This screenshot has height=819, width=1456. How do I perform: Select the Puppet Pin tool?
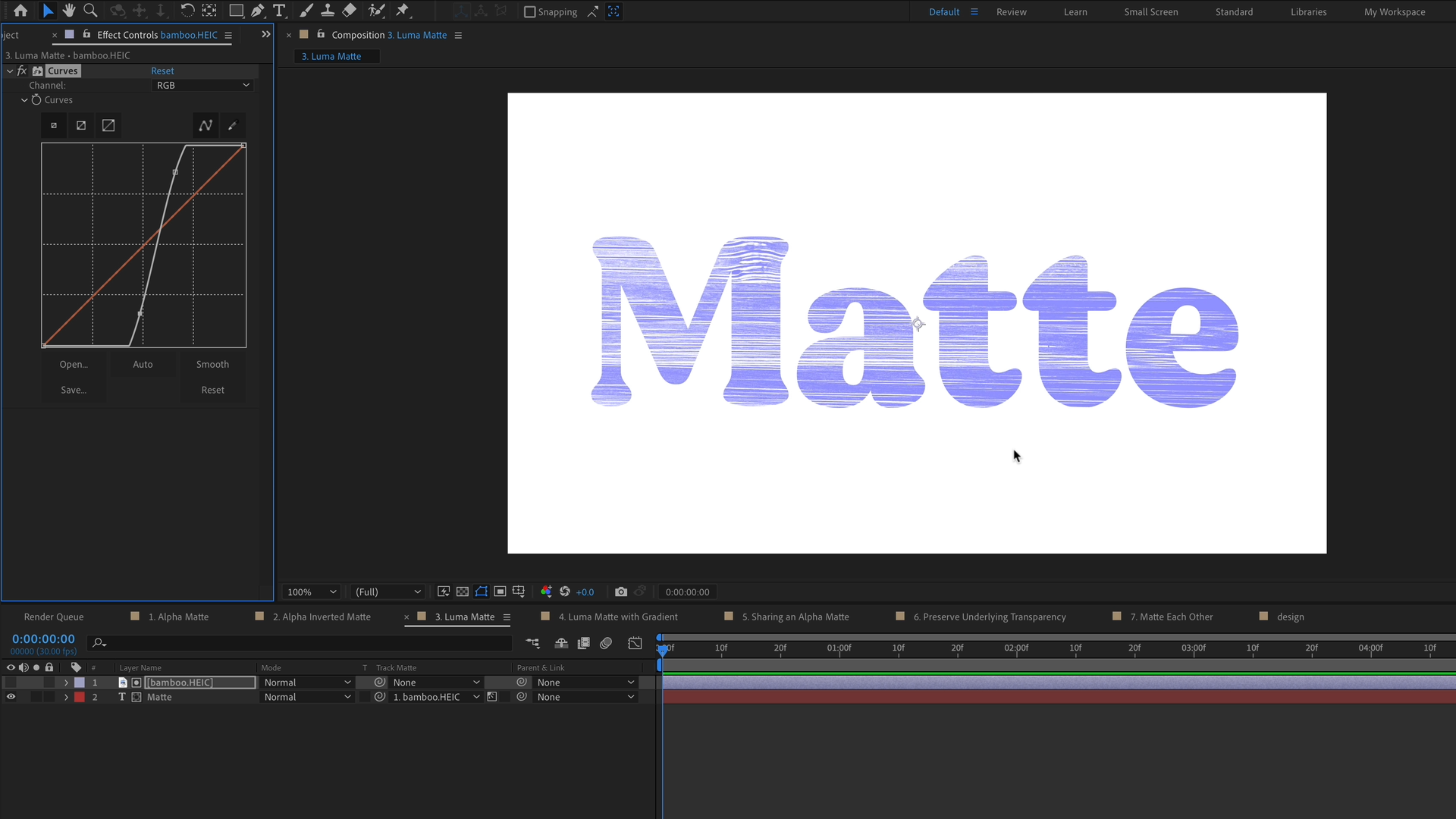[404, 11]
